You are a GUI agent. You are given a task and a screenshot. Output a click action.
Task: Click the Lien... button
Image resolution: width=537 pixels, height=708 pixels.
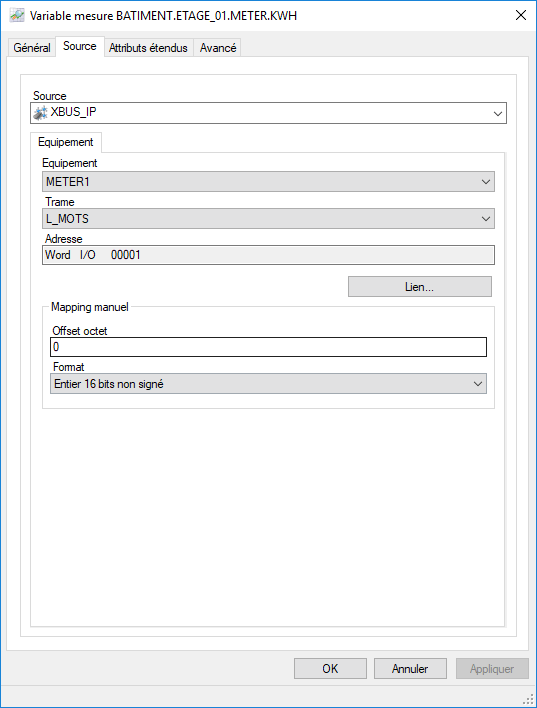tap(420, 287)
